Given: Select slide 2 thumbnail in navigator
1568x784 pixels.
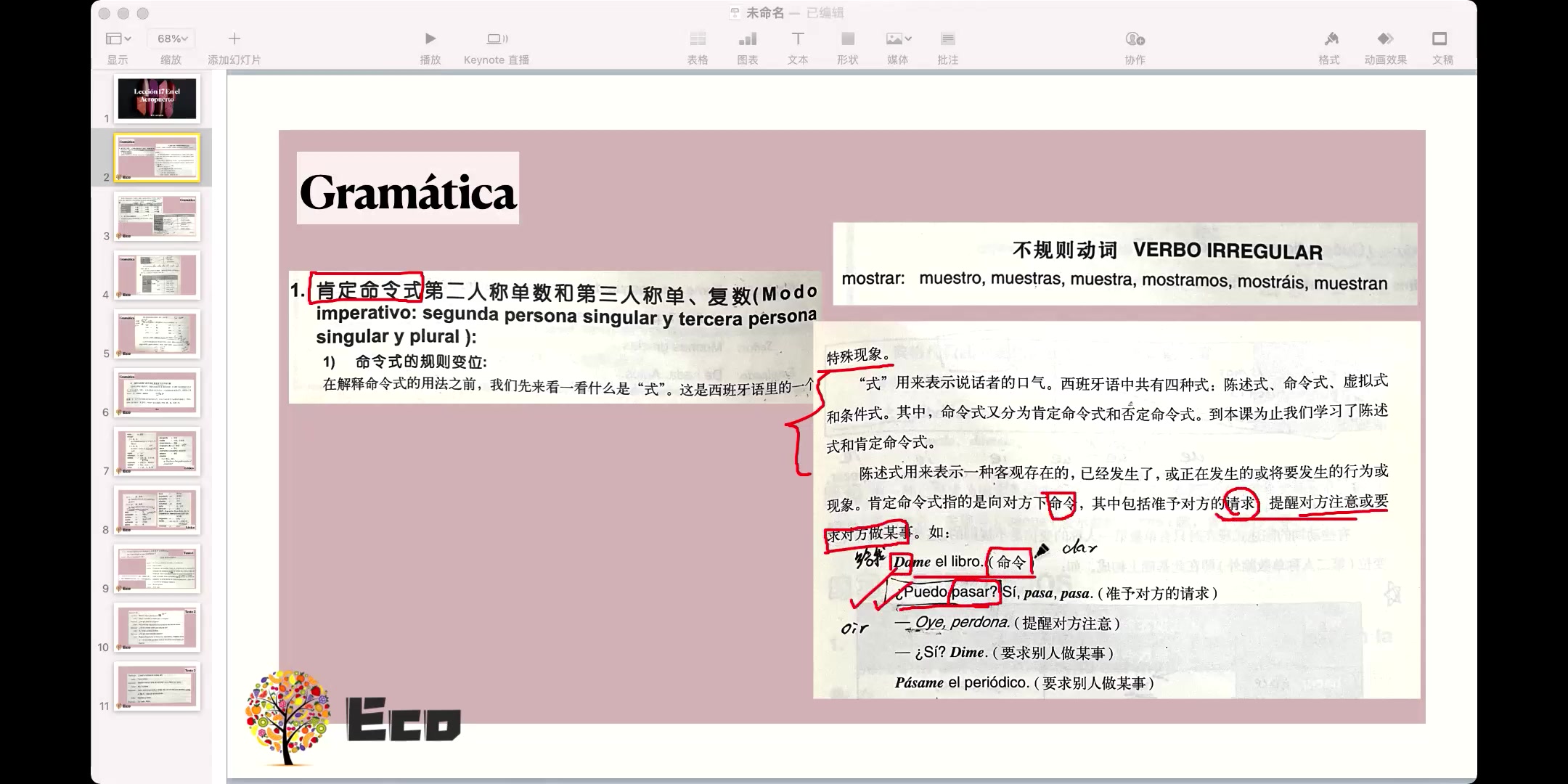Looking at the screenshot, I should click(x=157, y=157).
